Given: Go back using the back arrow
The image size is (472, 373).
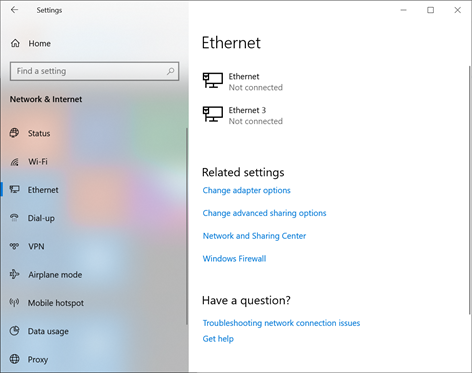Looking at the screenshot, I should [14, 10].
